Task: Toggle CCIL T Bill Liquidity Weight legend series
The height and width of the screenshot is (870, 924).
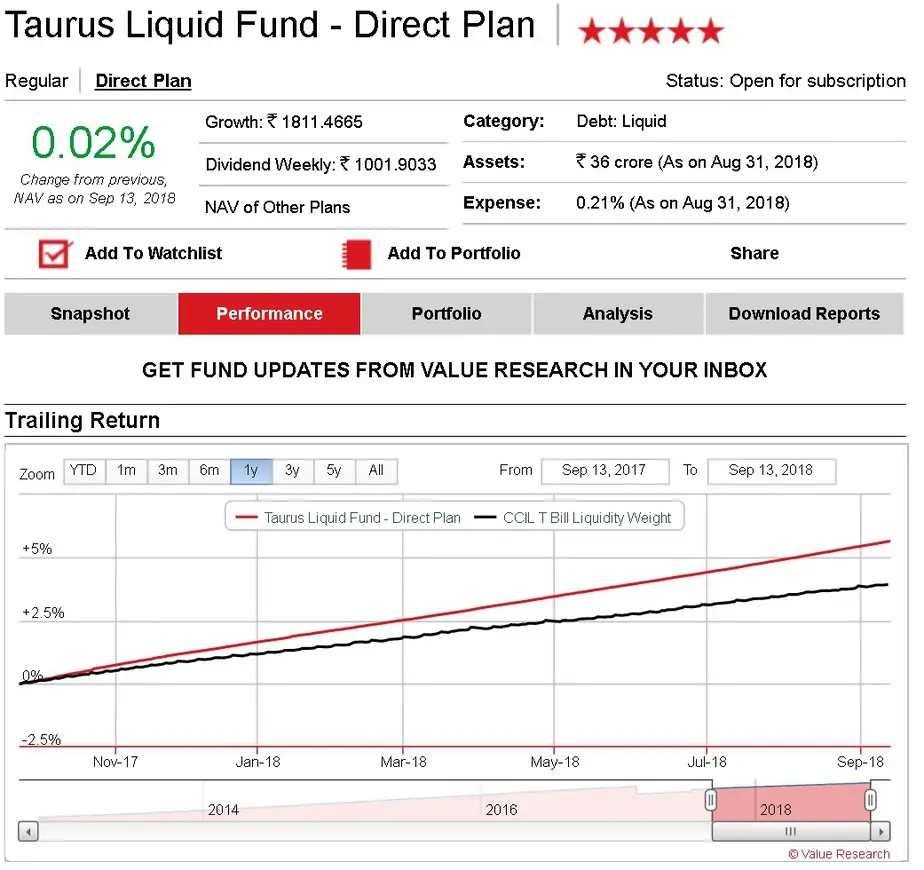Action: click(573, 518)
